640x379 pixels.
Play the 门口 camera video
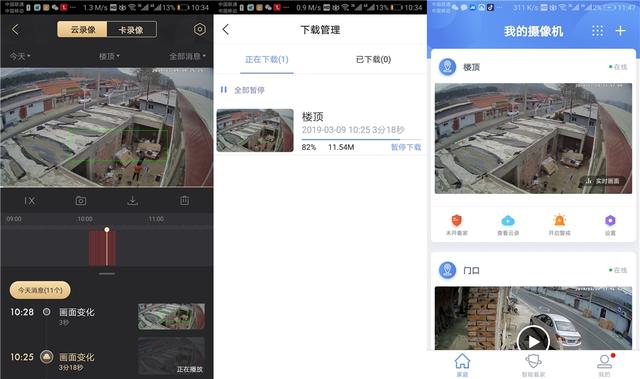click(533, 341)
